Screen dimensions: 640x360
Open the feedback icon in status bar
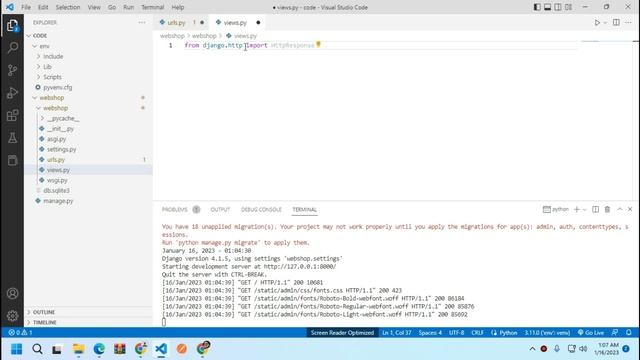click(615, 333)
